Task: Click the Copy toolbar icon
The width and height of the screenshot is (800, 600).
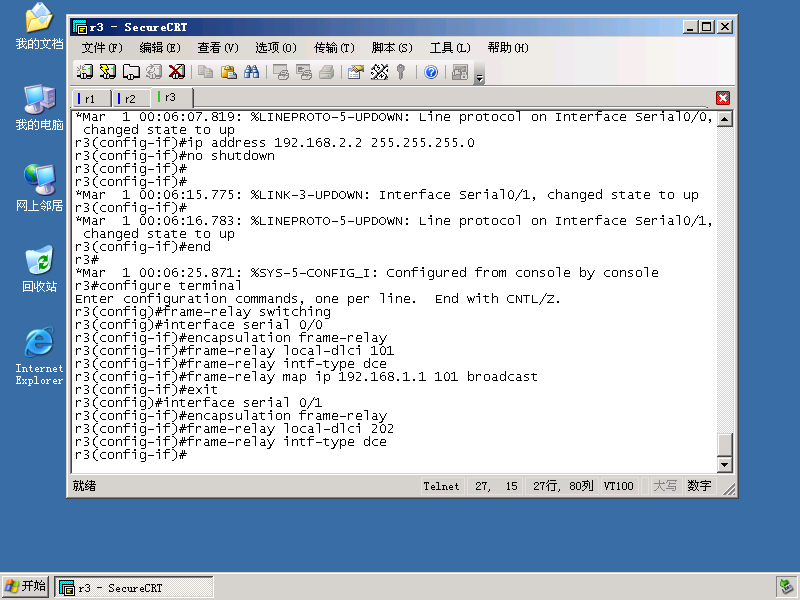Action: pos(206,72)
